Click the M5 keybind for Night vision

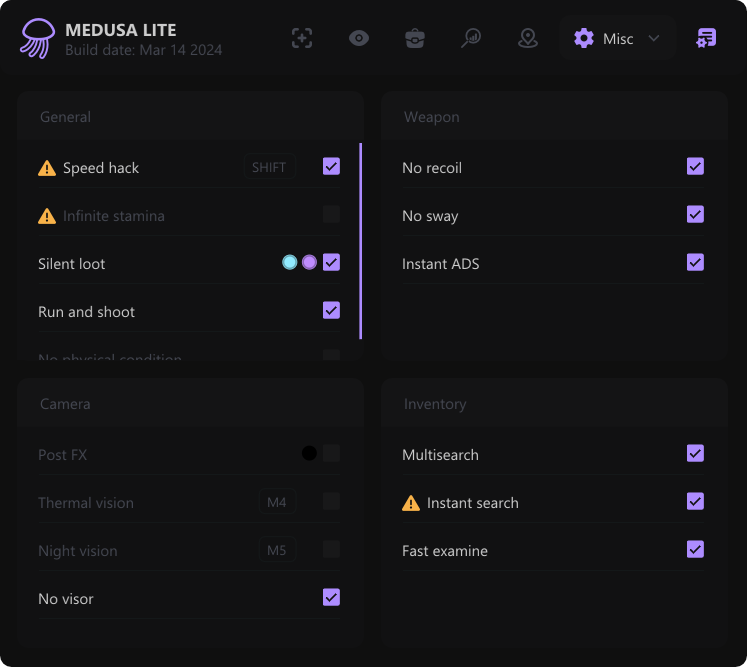click(277, 550)
